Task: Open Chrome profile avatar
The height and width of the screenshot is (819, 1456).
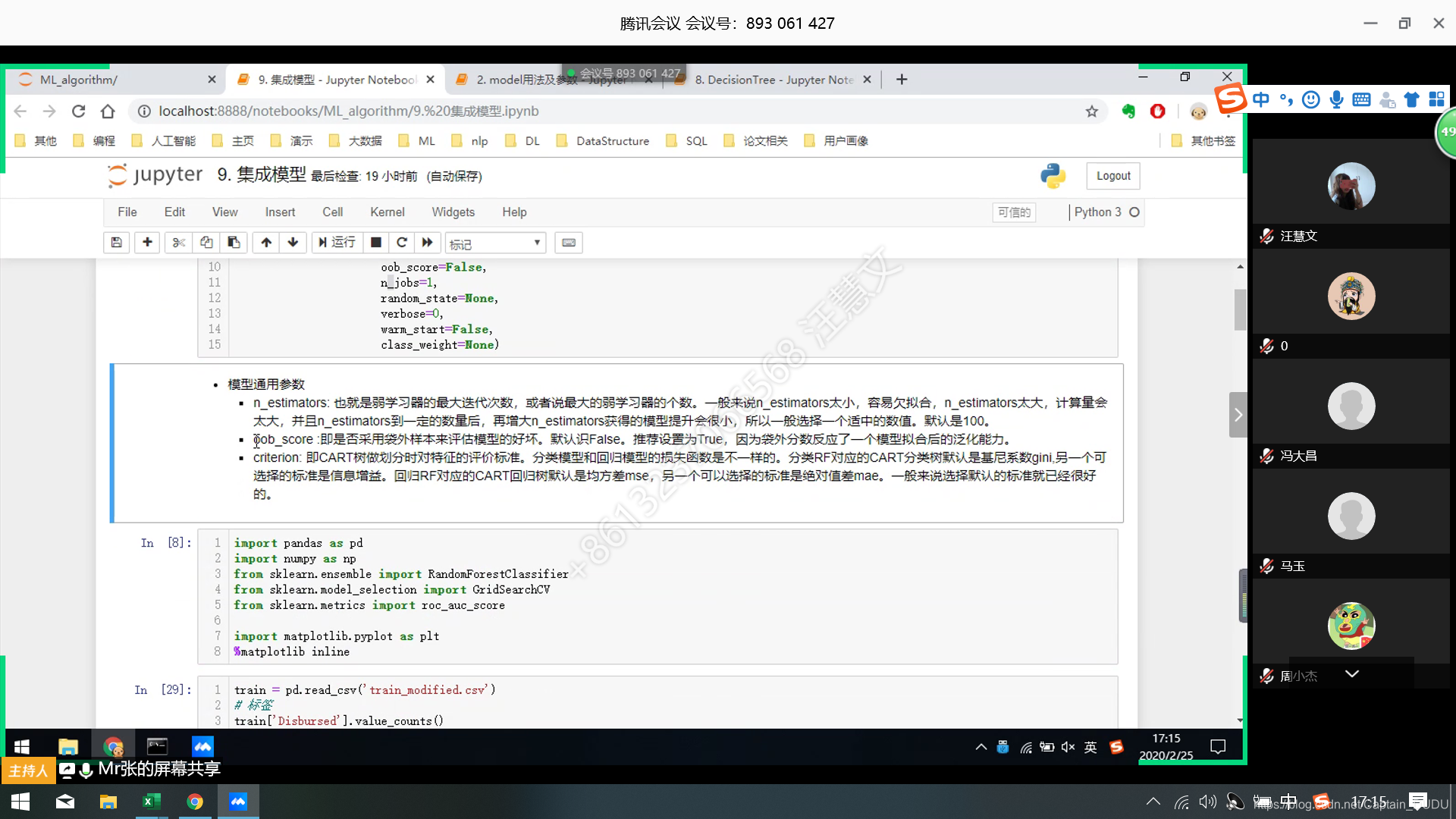Action: (x=1198, y=111)
